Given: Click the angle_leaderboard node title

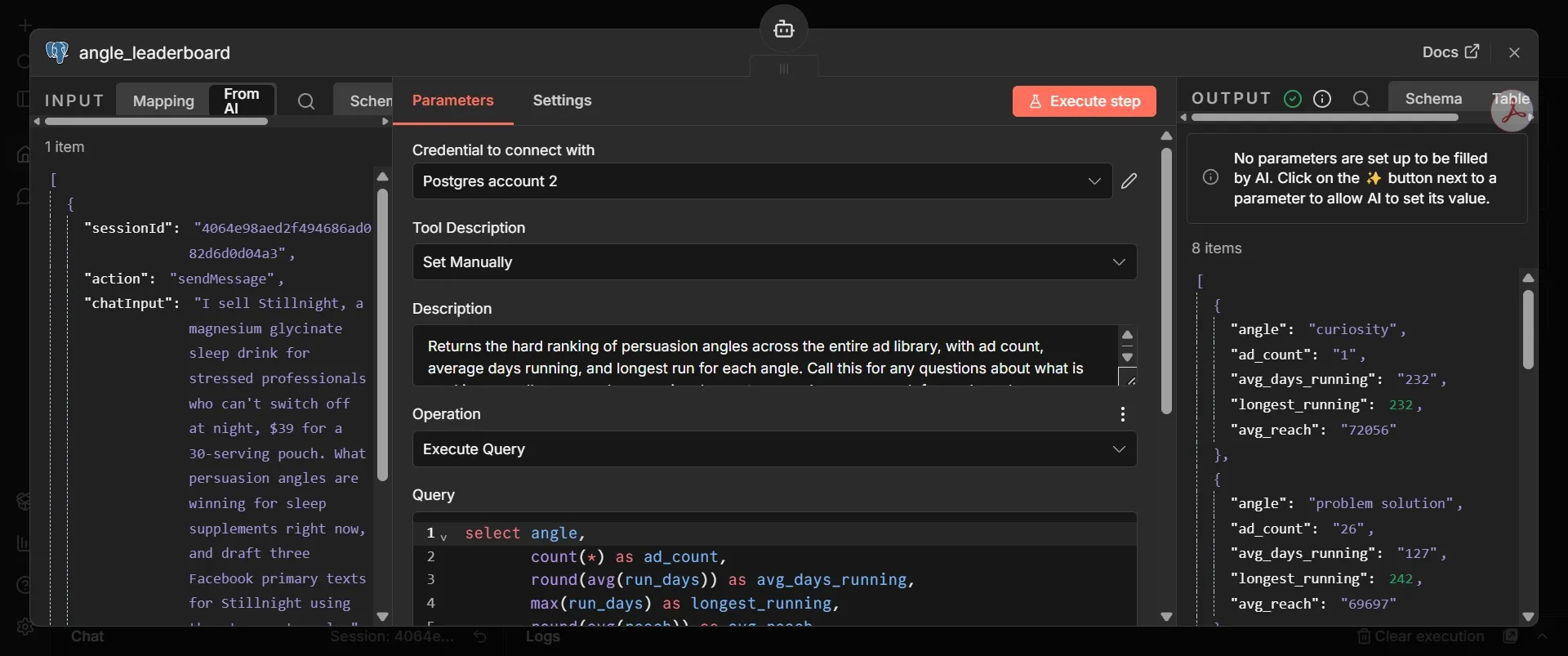Looking at the screenshot, I should (154, 53).
